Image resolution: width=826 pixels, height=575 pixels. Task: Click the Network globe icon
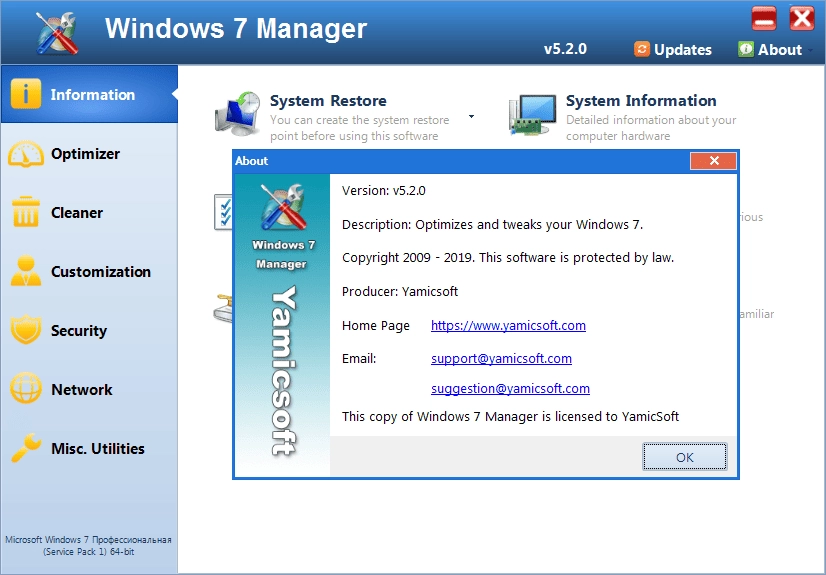point(25,389)
